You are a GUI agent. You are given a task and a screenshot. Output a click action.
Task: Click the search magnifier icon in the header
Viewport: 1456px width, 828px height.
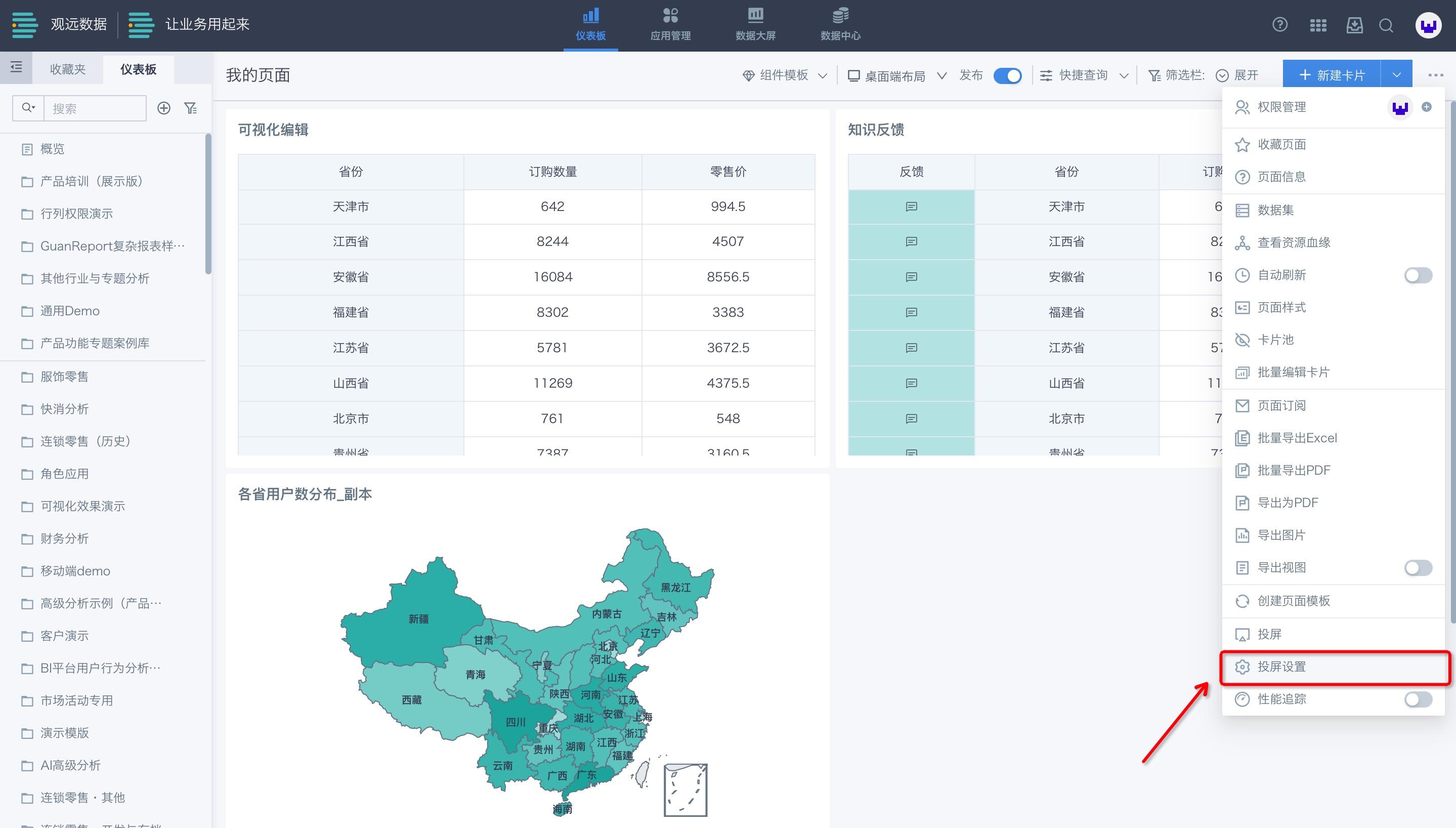click(1386, 25)
